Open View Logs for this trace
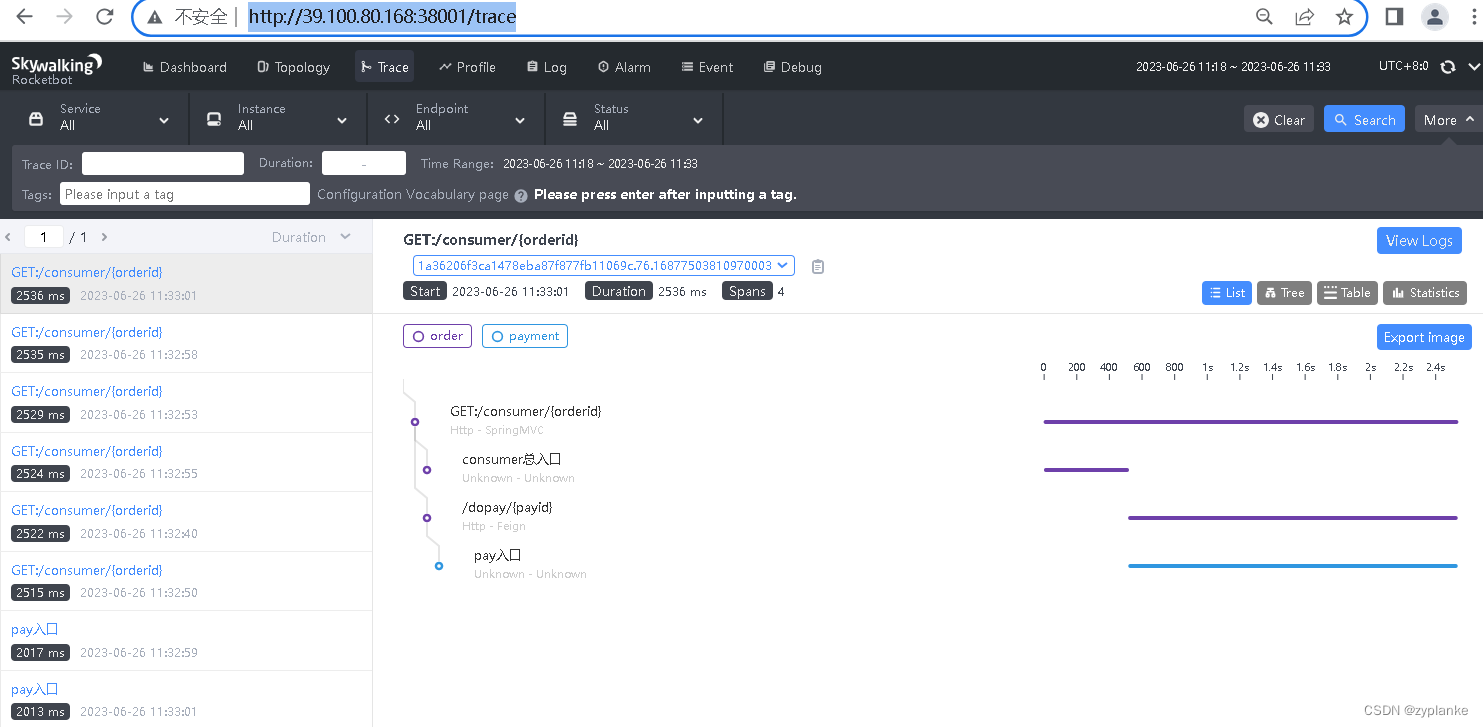1483x727 pixels. coord(1419,240)
